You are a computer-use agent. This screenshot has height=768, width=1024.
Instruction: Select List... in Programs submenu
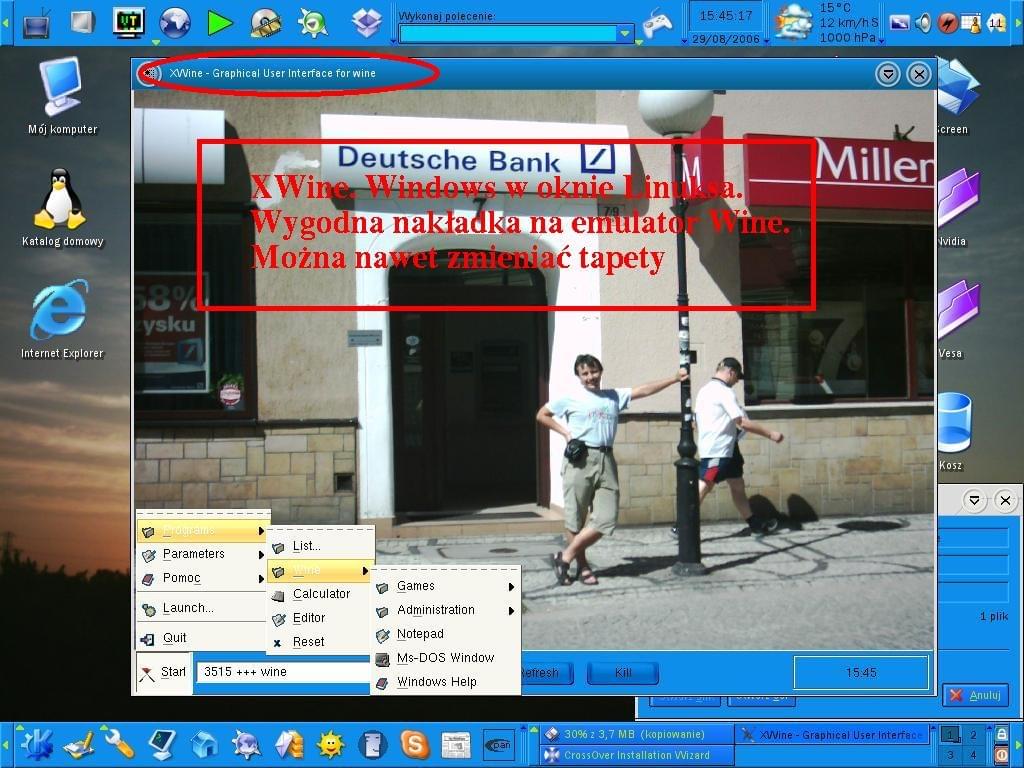point(320,546)
